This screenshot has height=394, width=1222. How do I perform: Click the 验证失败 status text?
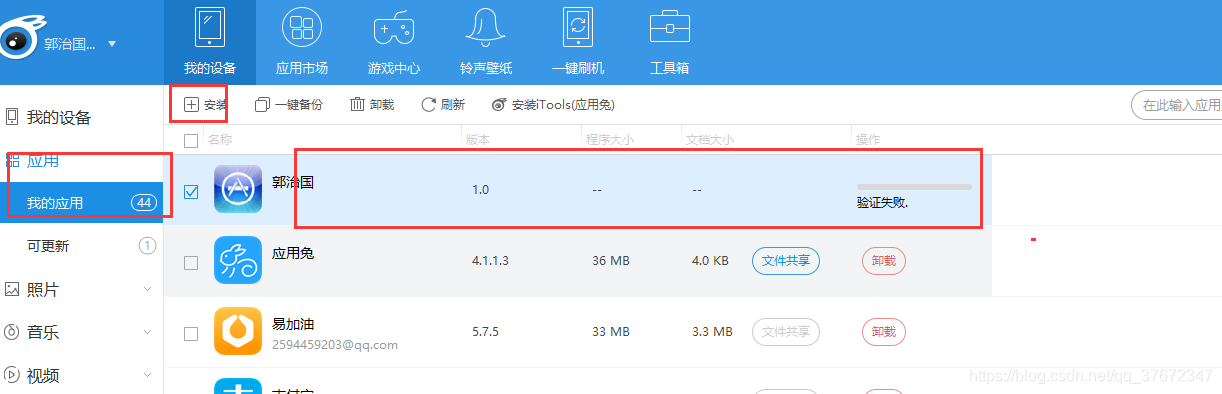point(882,202)
